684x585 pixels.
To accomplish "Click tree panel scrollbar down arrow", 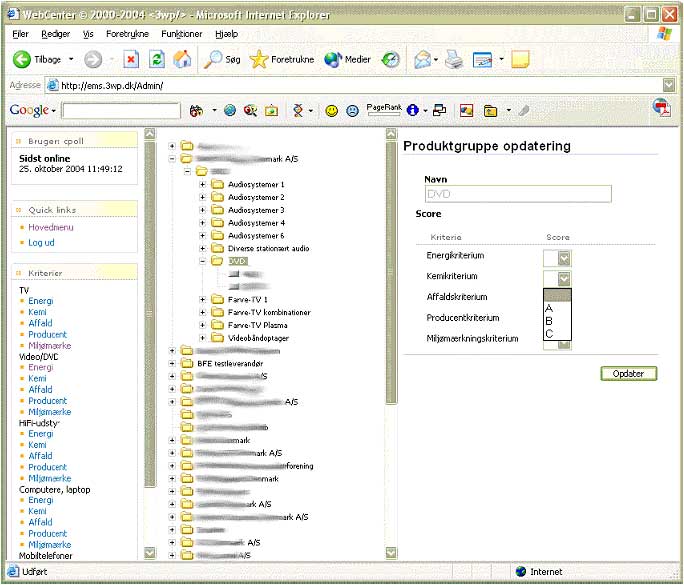I will tap(391, 553).
